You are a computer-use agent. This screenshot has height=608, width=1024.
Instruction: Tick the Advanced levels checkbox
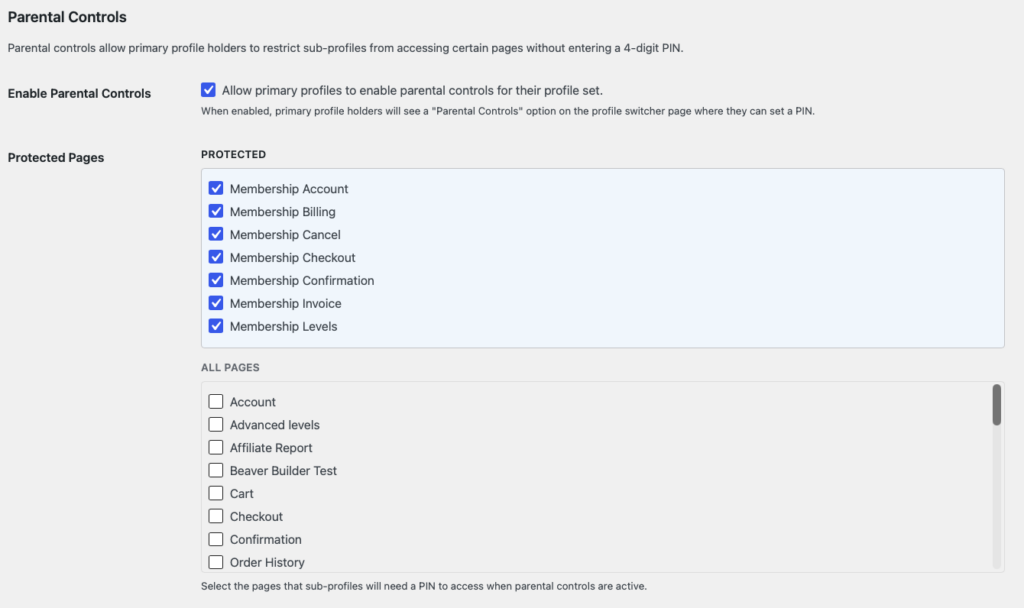[x=215, y=424]
